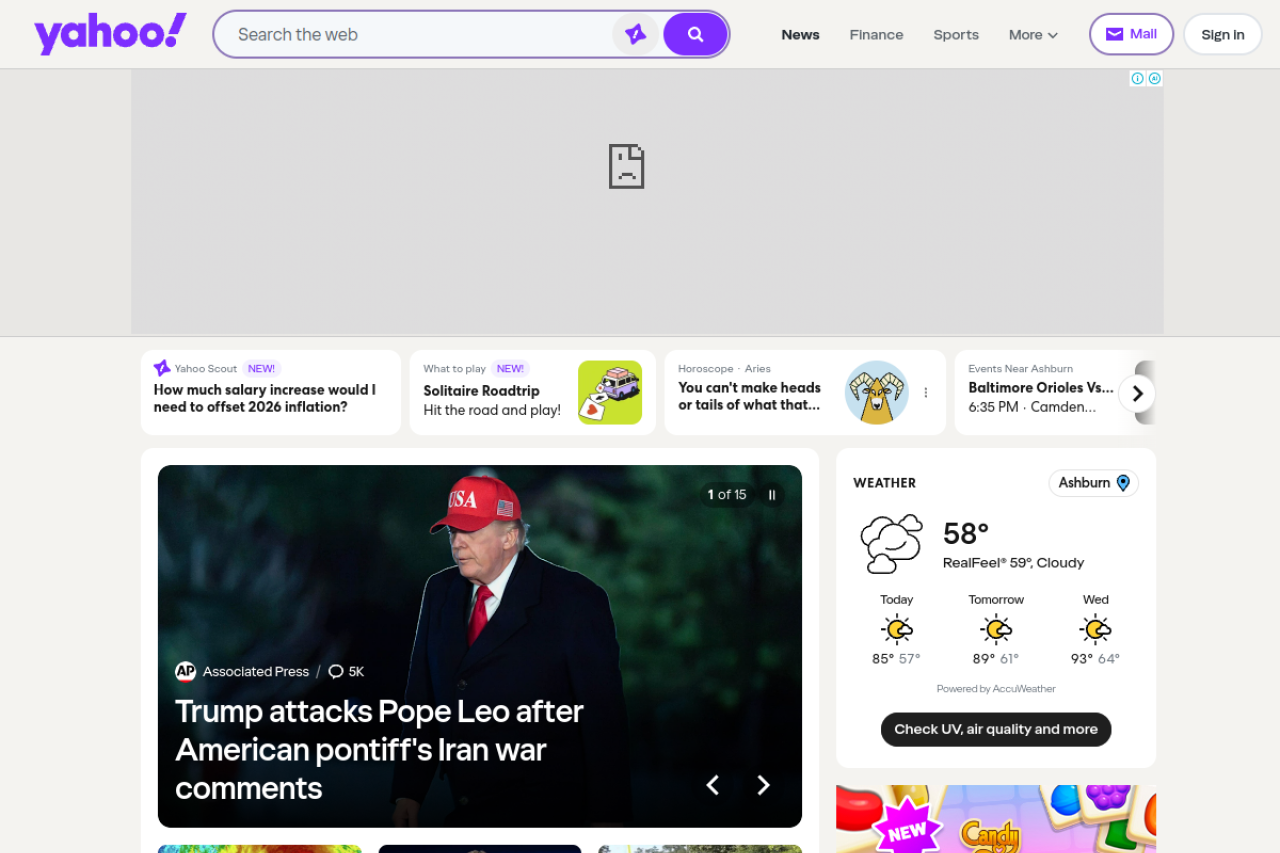Open the Finance navigation tab
The width and height of the screenshot is (1280, 853).
[x=876, y=34]
